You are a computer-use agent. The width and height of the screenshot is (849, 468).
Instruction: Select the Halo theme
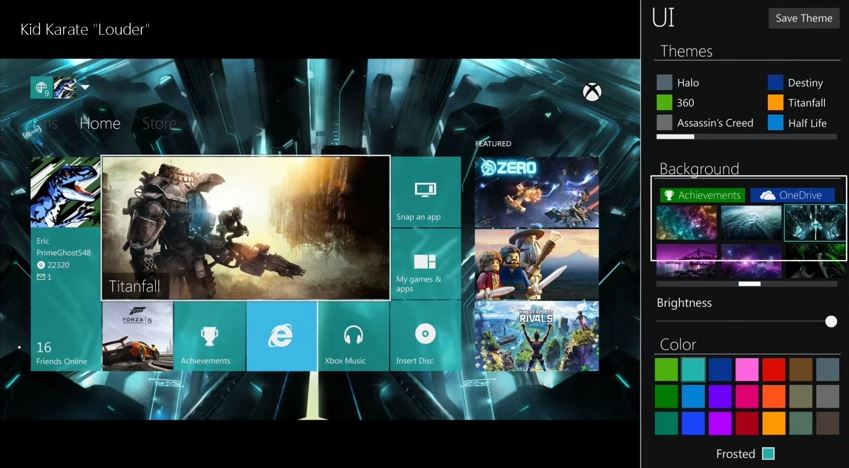[x=678, y=82]
